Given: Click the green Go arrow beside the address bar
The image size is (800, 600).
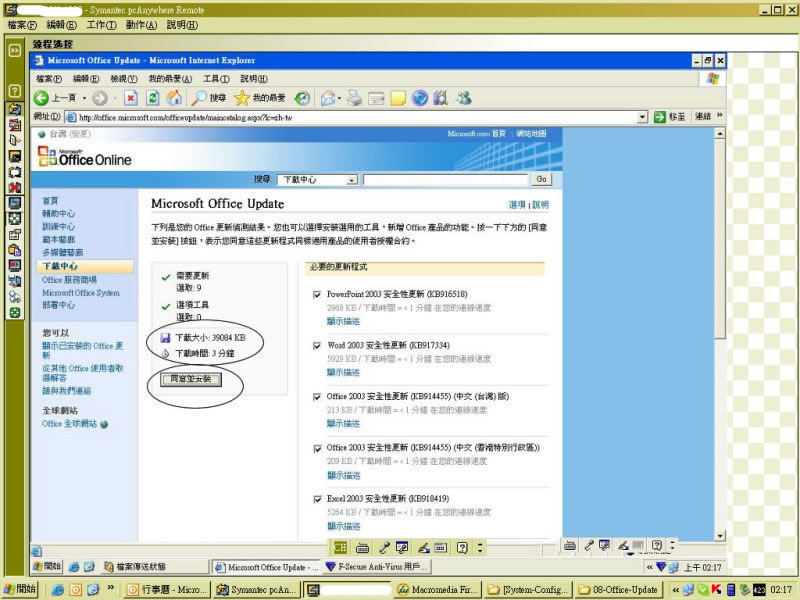Looking at the screenshot, I should click(660, 117).
